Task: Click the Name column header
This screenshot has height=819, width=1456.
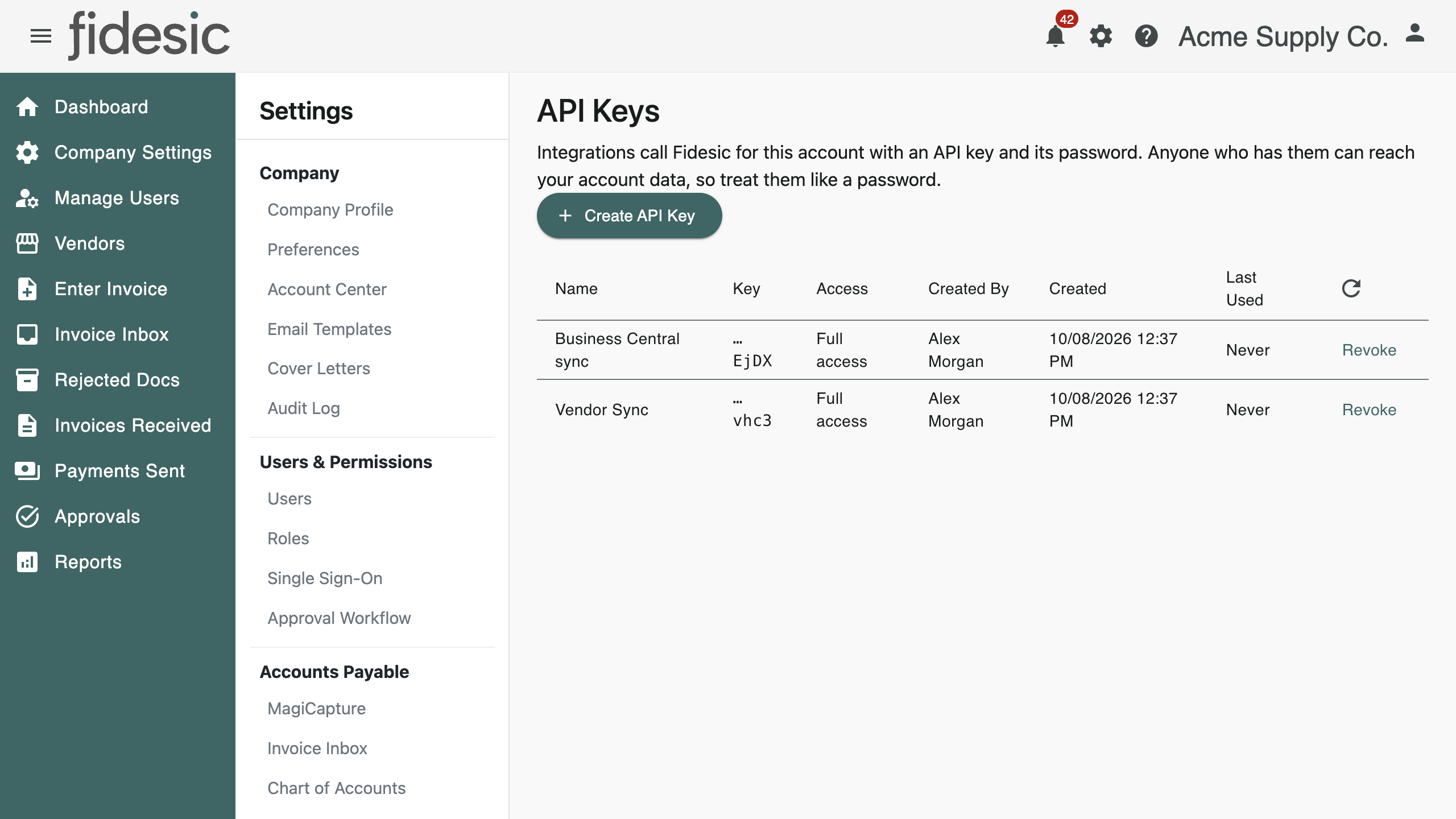Action: [576, 288]
